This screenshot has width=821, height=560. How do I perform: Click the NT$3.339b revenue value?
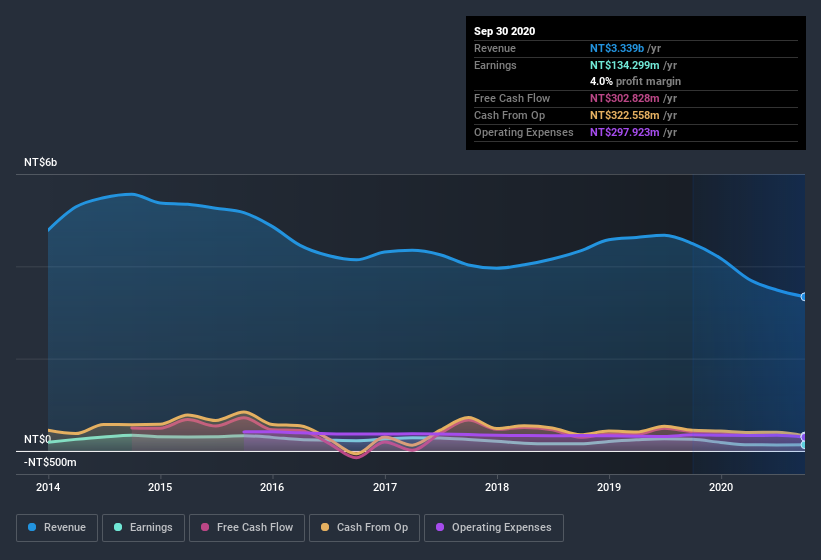coord(617,48)
